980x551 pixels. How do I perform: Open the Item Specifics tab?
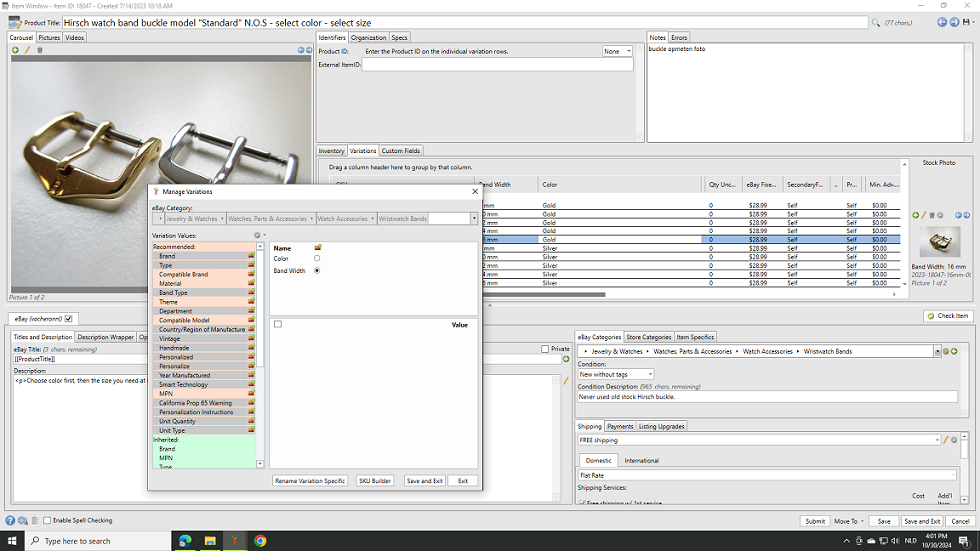coord(695,337)
